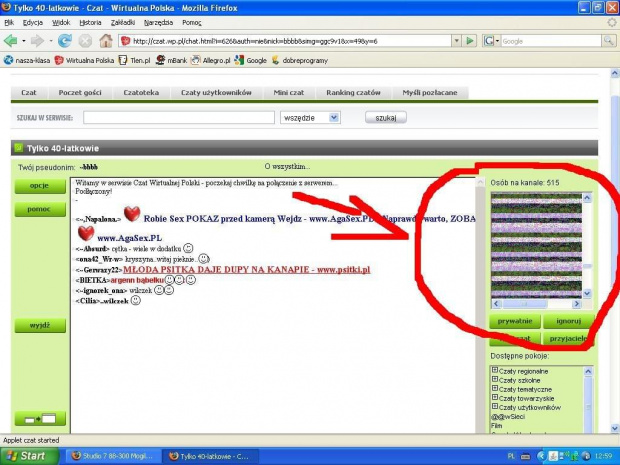Click the search magnifier icon

pyautogui.click(x=608, y=41)
